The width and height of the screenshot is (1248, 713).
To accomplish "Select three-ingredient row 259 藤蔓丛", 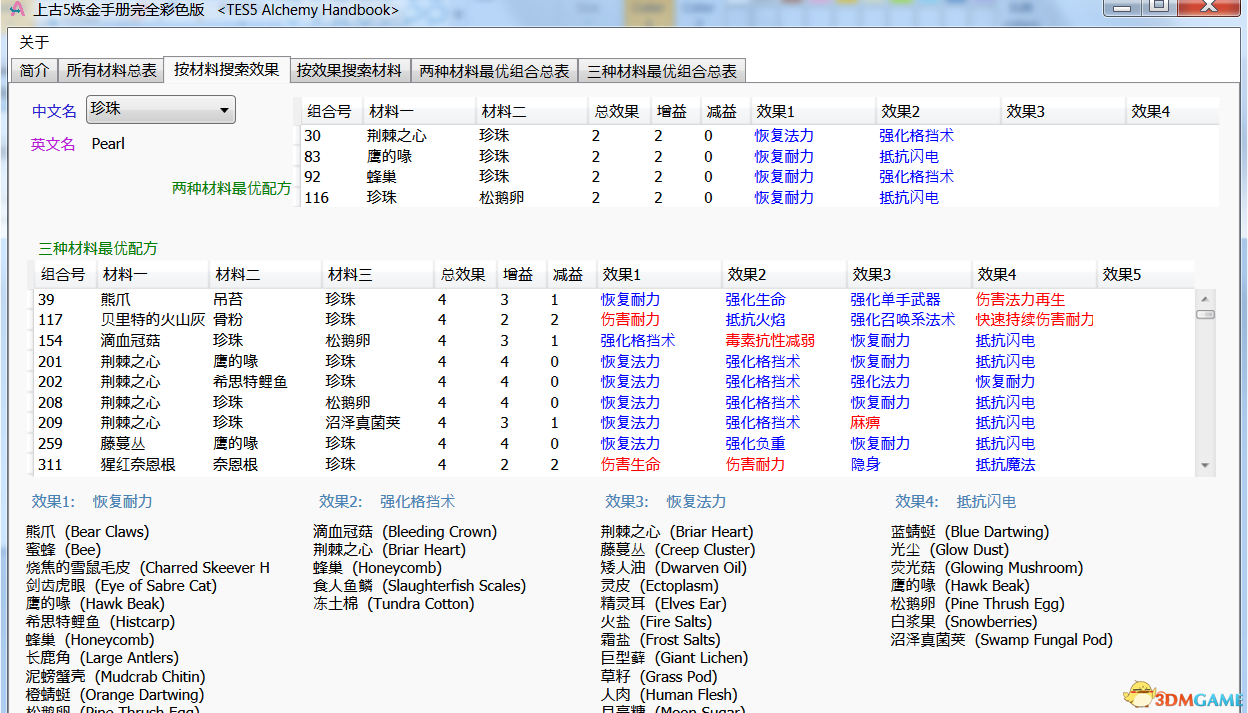I will pyautogui.click(x=614, y=444).
